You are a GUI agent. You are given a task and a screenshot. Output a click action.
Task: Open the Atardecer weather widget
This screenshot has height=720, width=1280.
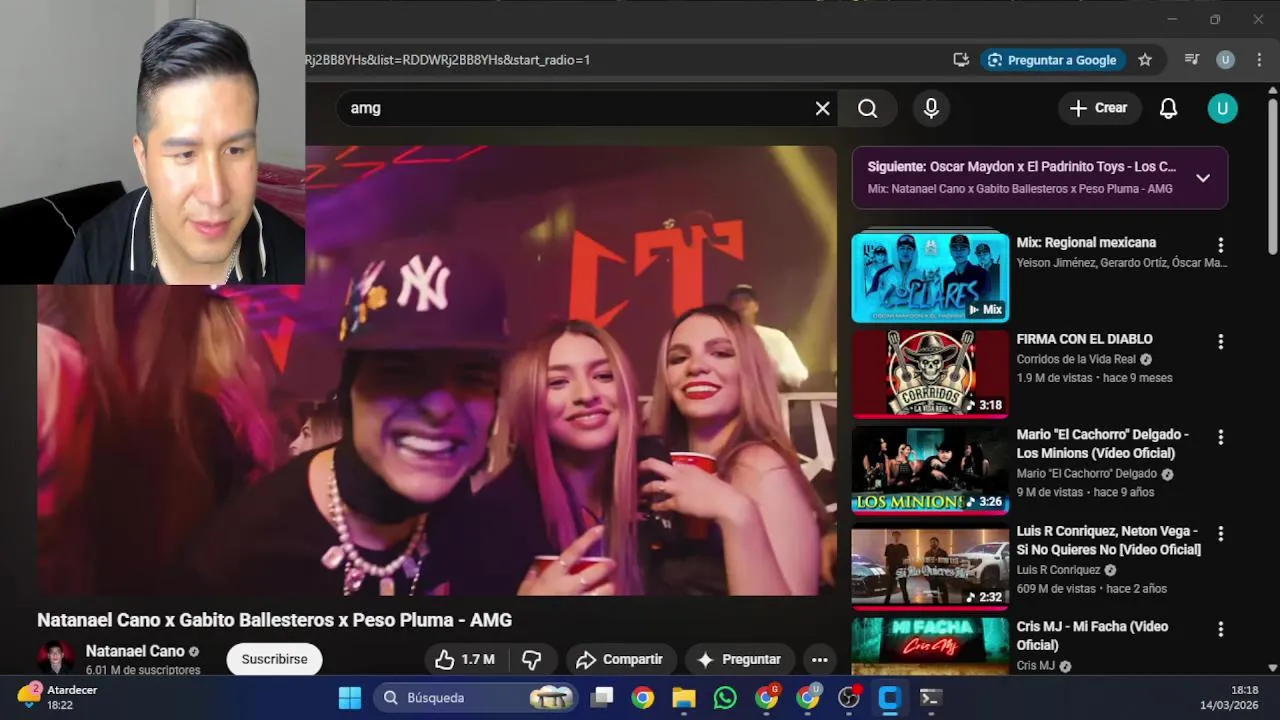[58, 697]
